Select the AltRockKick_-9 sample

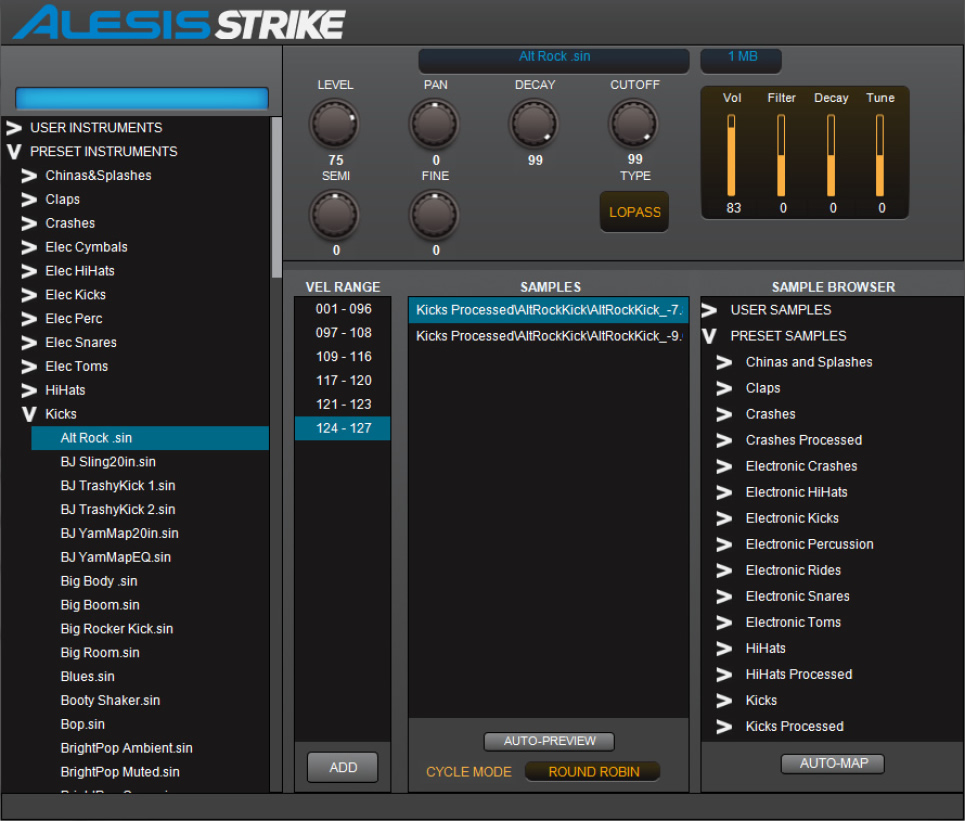548,336
